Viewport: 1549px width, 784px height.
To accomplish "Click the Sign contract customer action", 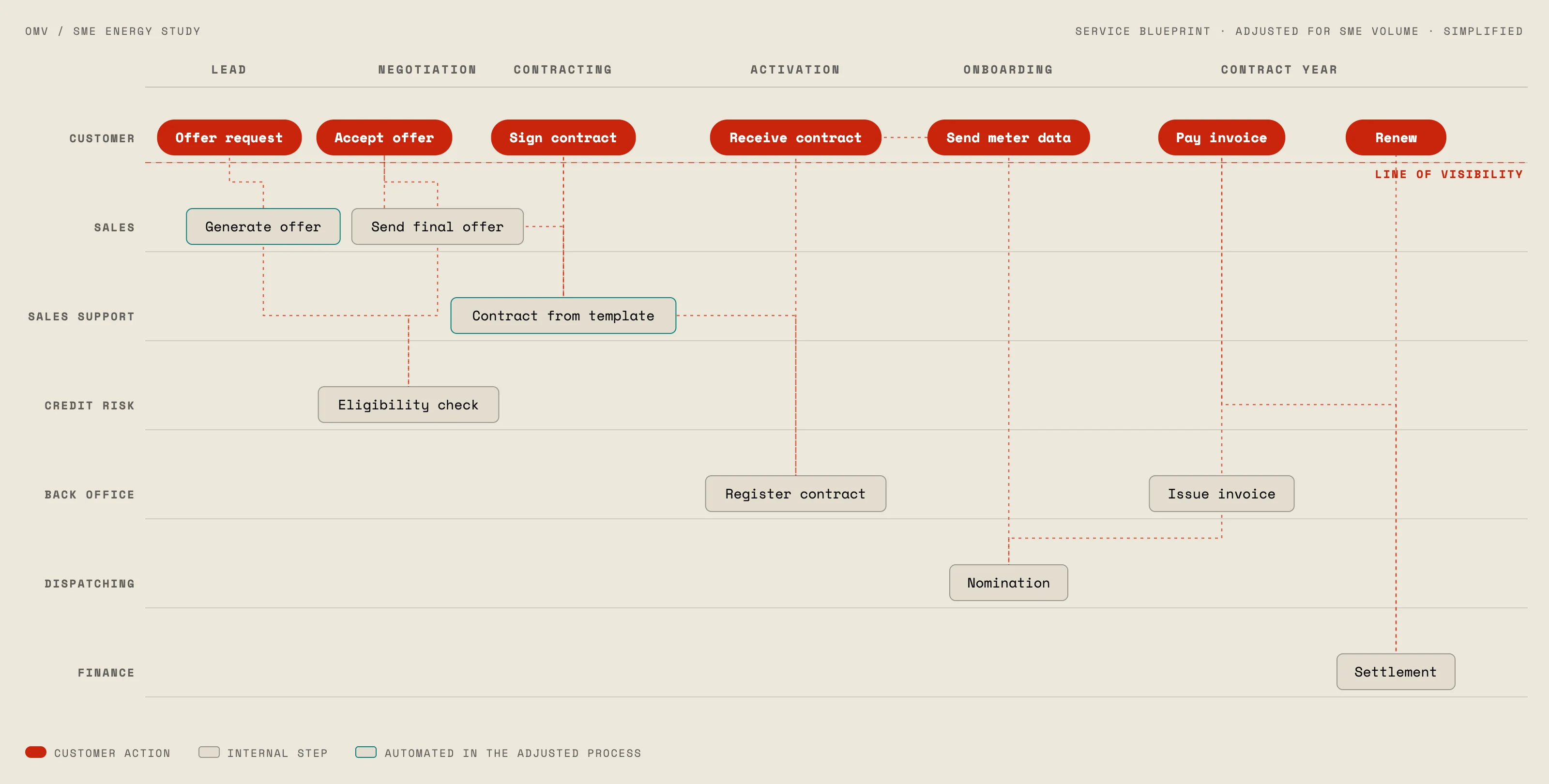I will pos(563,137).
